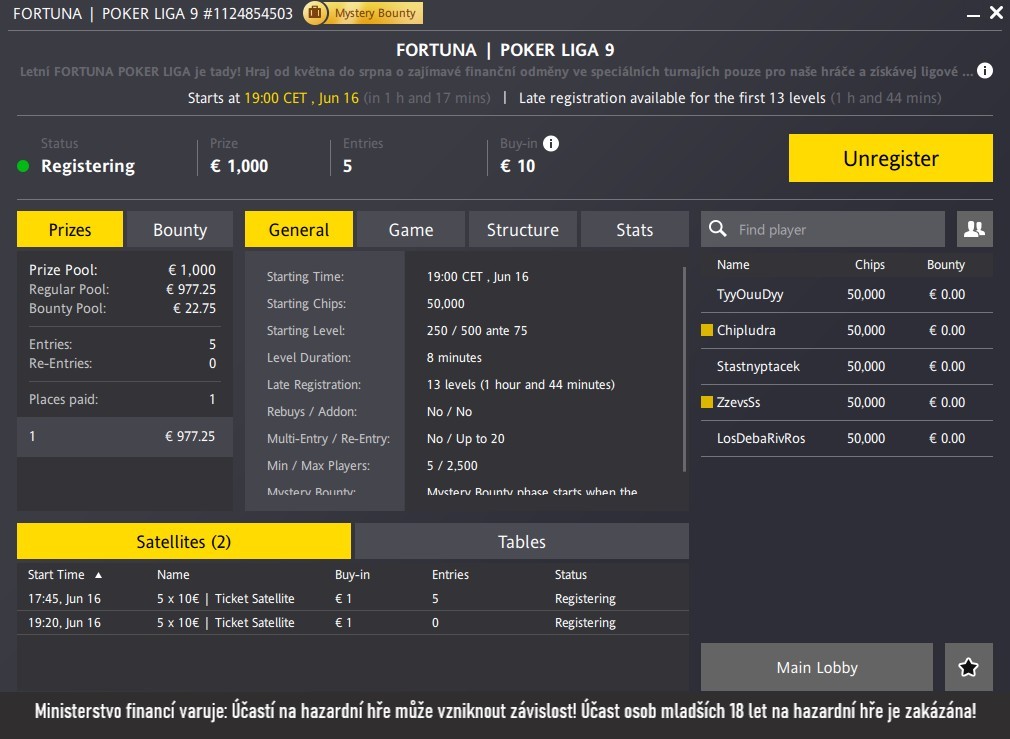
Task: Click the Places paid: 1 row
Action: [x=122, y=399]
